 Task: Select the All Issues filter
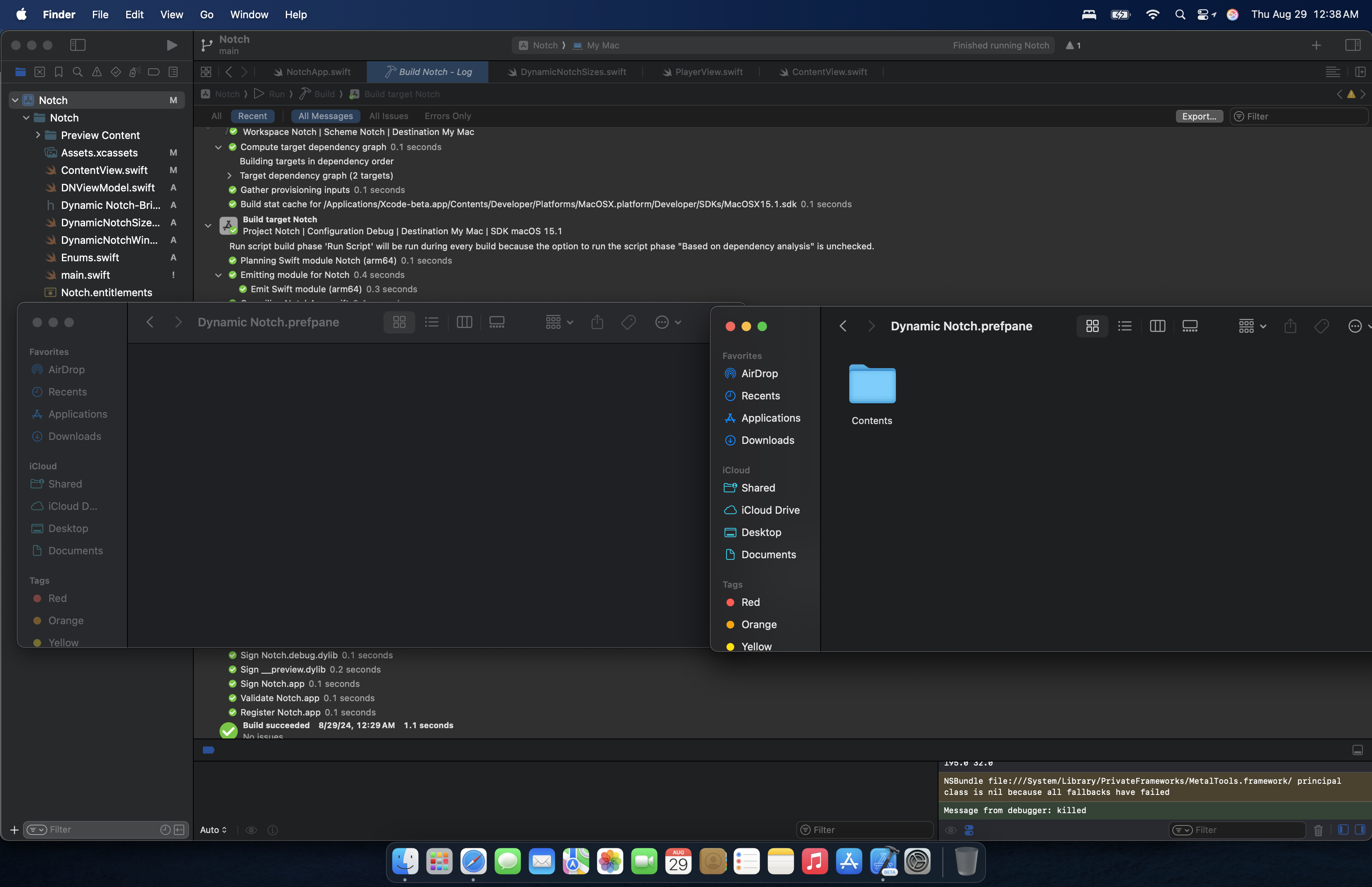click(389, 116)
